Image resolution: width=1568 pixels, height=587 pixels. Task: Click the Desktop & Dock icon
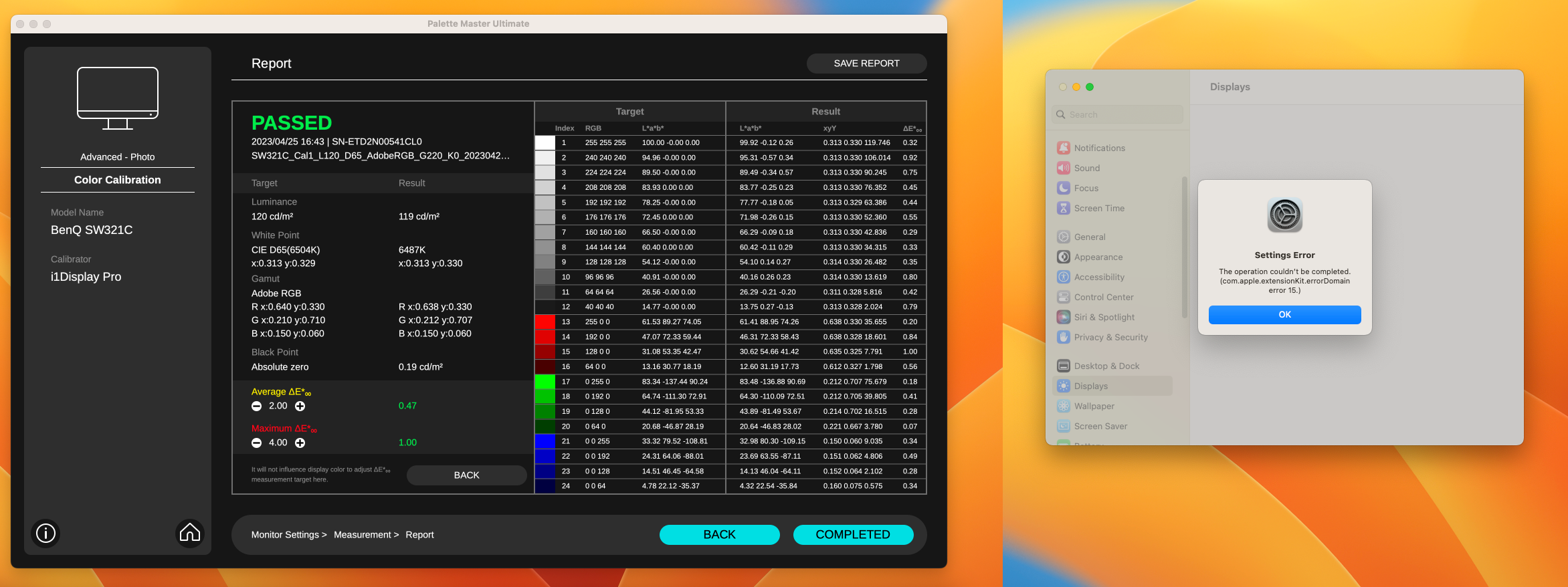(1064, 366)
